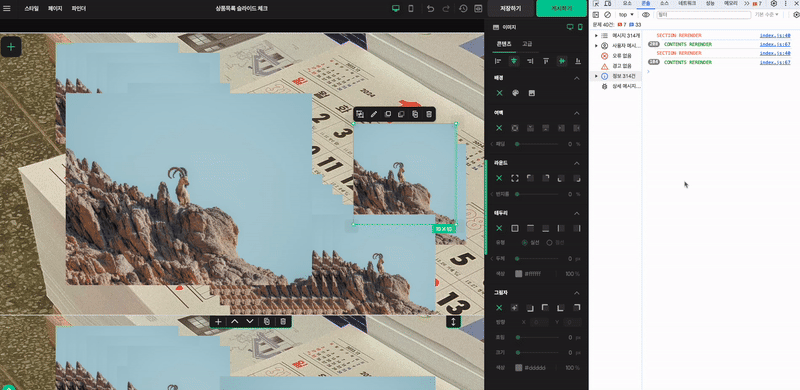Image resolution: width=800 pixels, height=390 pixels.
Task: Show more DevTools tabs via the >> chevron
Action: pyautogui.click(x=747, y=4)
